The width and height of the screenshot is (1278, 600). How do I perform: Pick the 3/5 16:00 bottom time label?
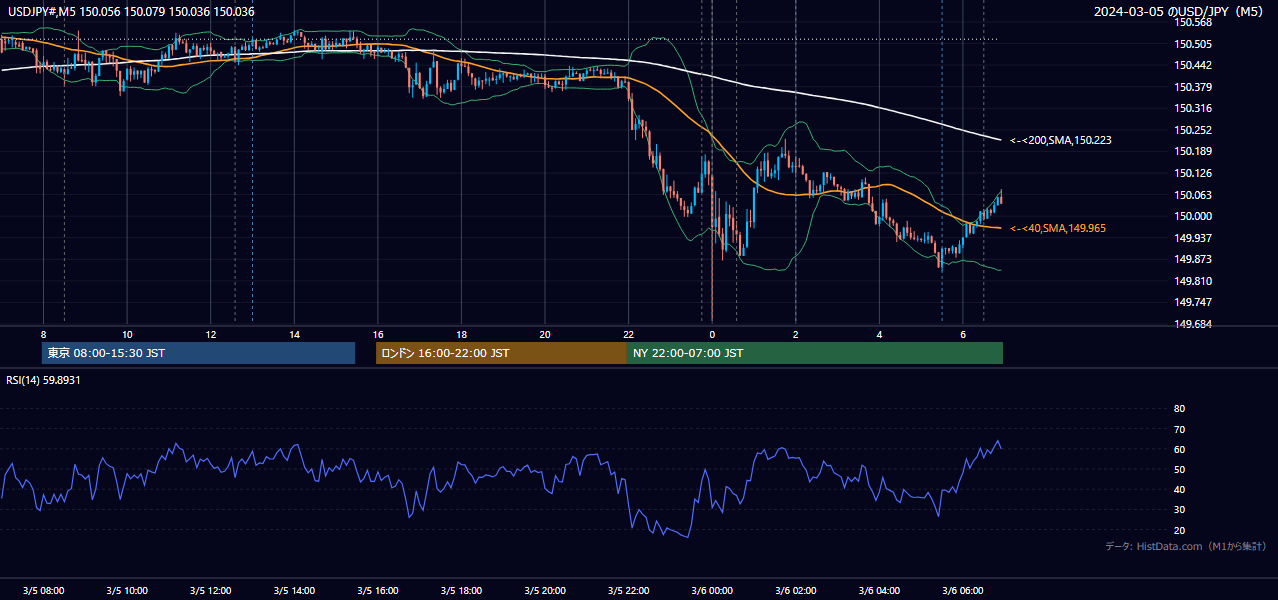tap(378, 591)
